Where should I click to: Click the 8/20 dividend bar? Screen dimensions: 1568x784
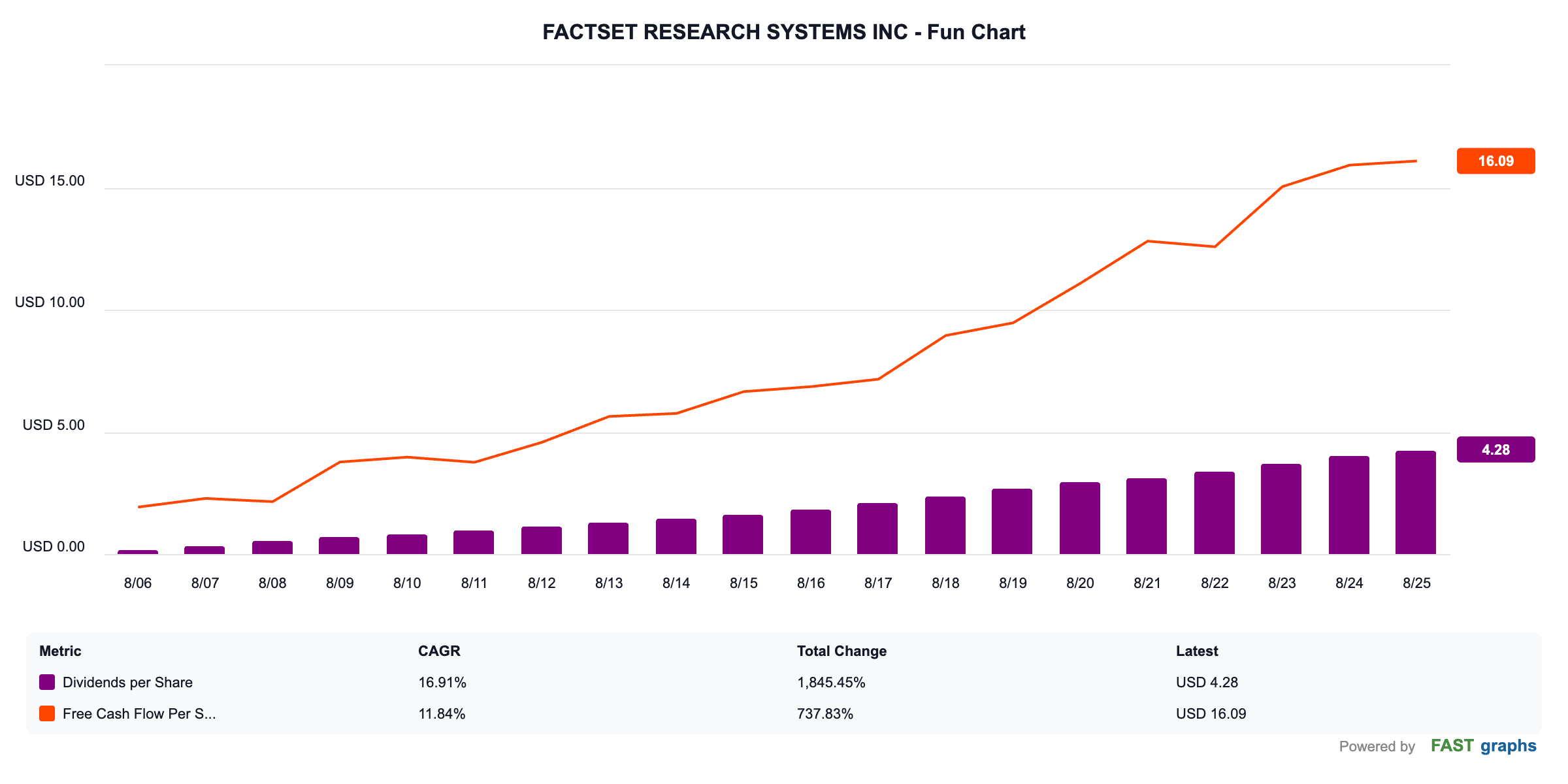coord(1080,518)
